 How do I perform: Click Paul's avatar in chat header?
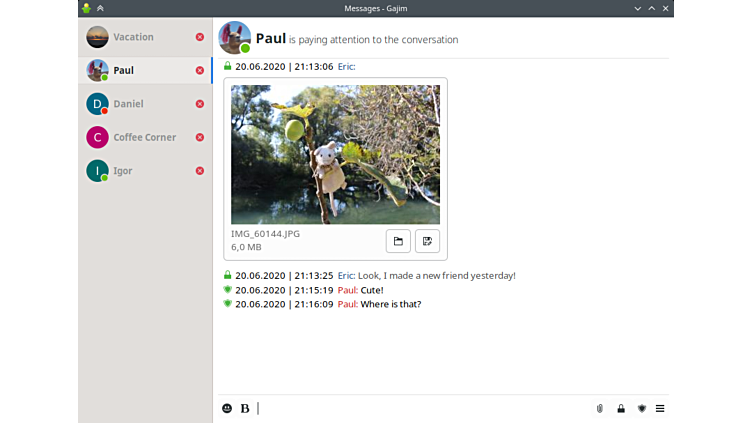coord(235,38)
